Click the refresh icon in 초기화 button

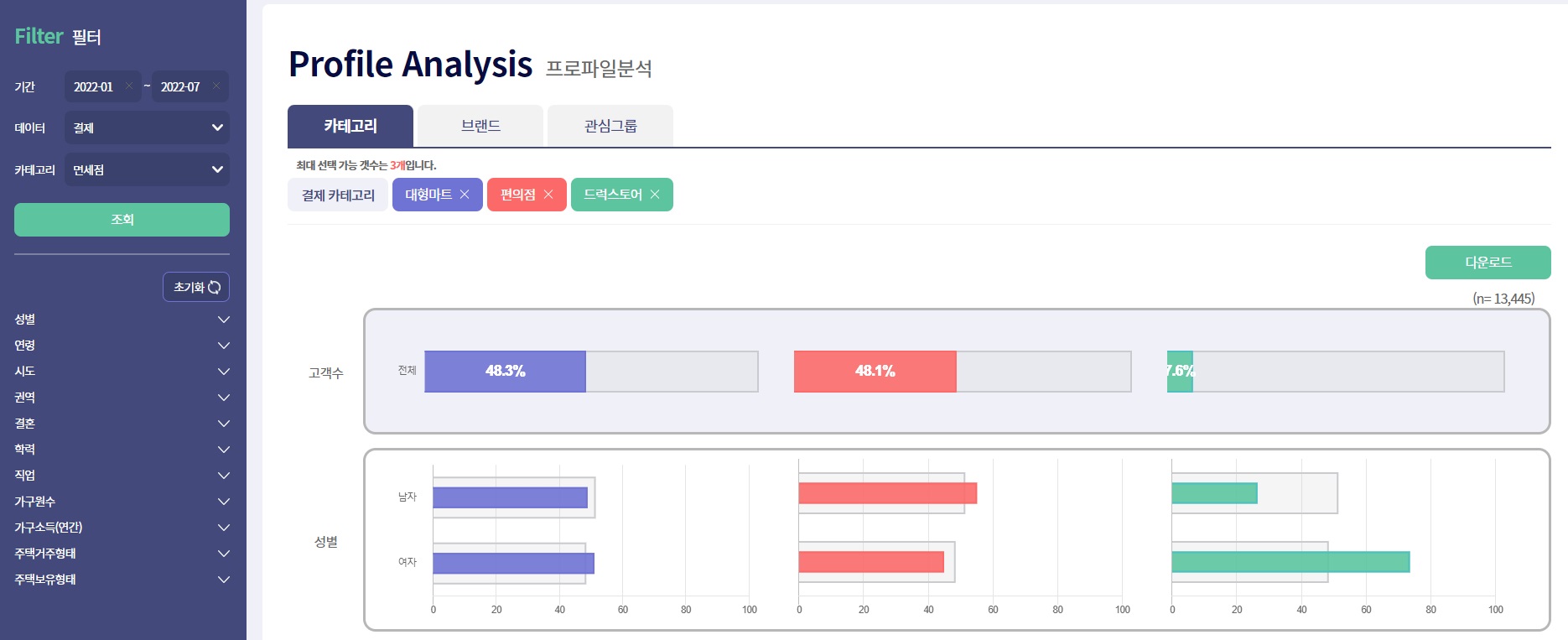(215, 287)
